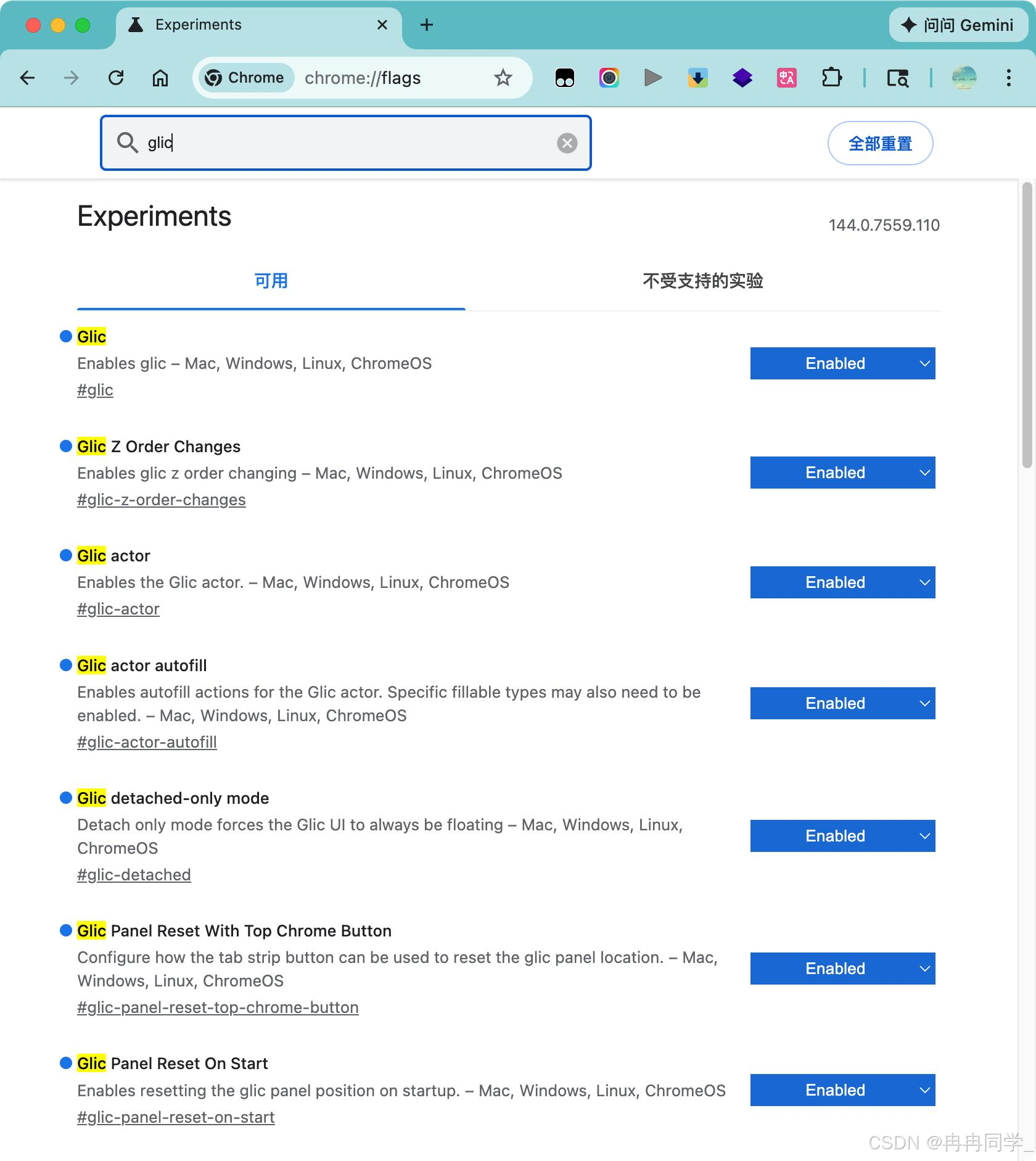Screen dimensions: 1036x1161
Task: Open the home page icon
Action: click(x=160, y=78)
